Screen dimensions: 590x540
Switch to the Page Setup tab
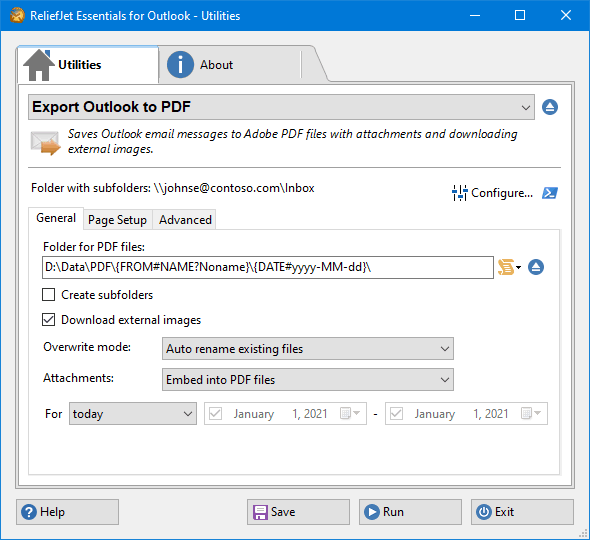117,220
